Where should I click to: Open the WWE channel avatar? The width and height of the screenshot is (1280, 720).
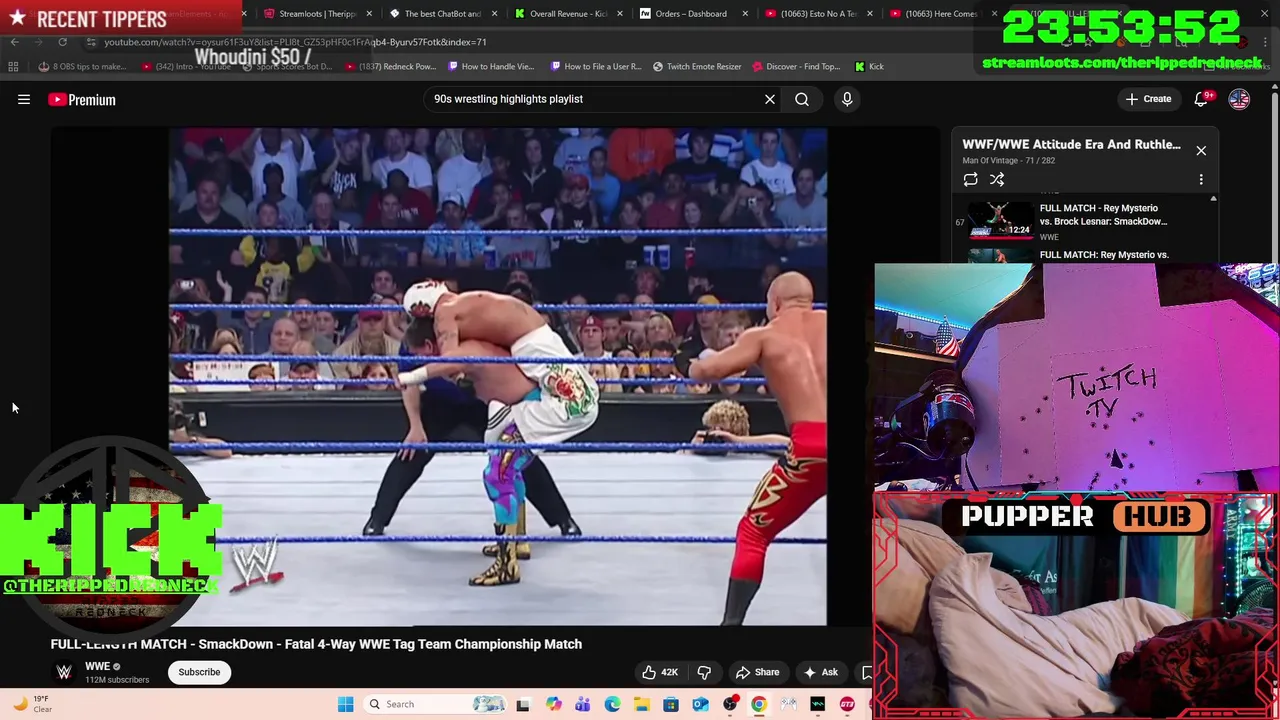tap(64, 672)
